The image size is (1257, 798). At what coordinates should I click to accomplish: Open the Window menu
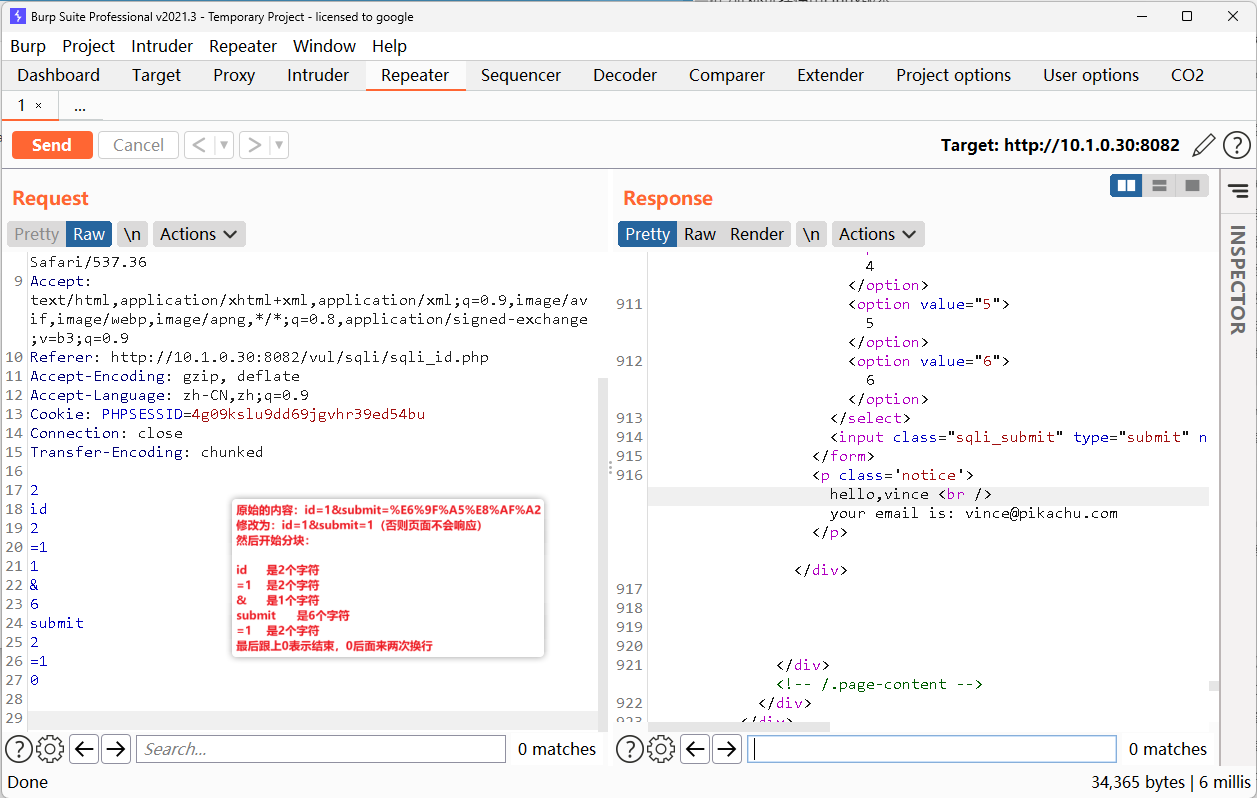tap(324, 46)
